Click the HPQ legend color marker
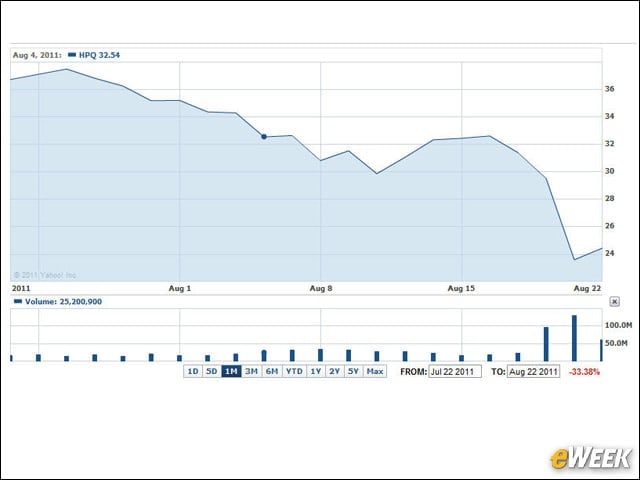Image resolution: width=640 pixels, height=480 pixels. click(x=72, y=55)
